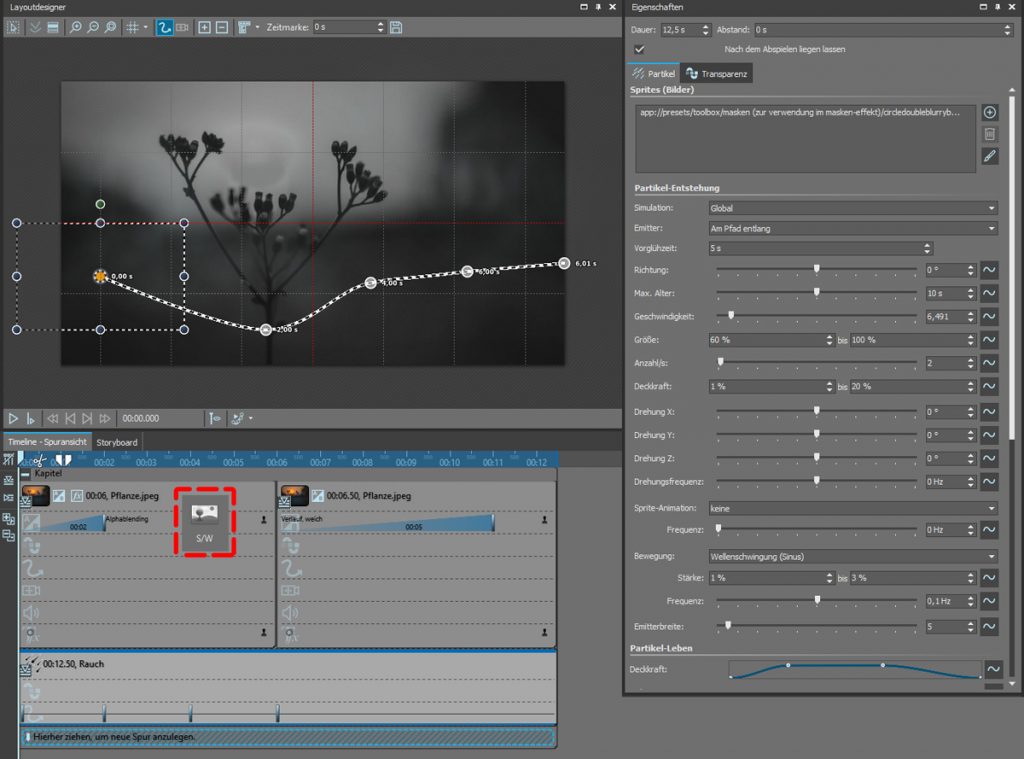Viewport: 1024px width, 759px height.
Task: Collapse the Kapitel track group
Action: tap(27, 473)
